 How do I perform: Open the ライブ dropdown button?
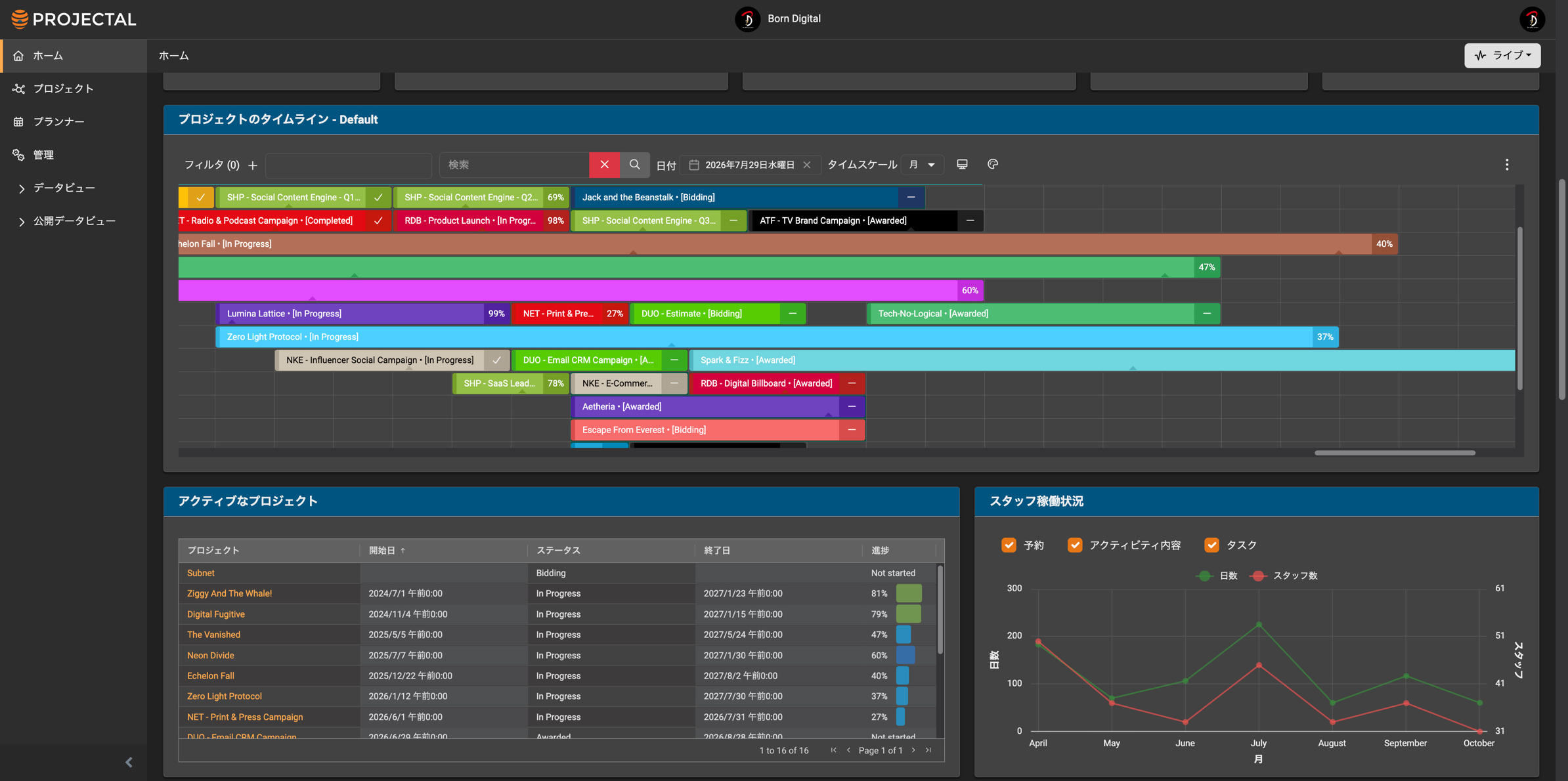[x=1502, y=56]
